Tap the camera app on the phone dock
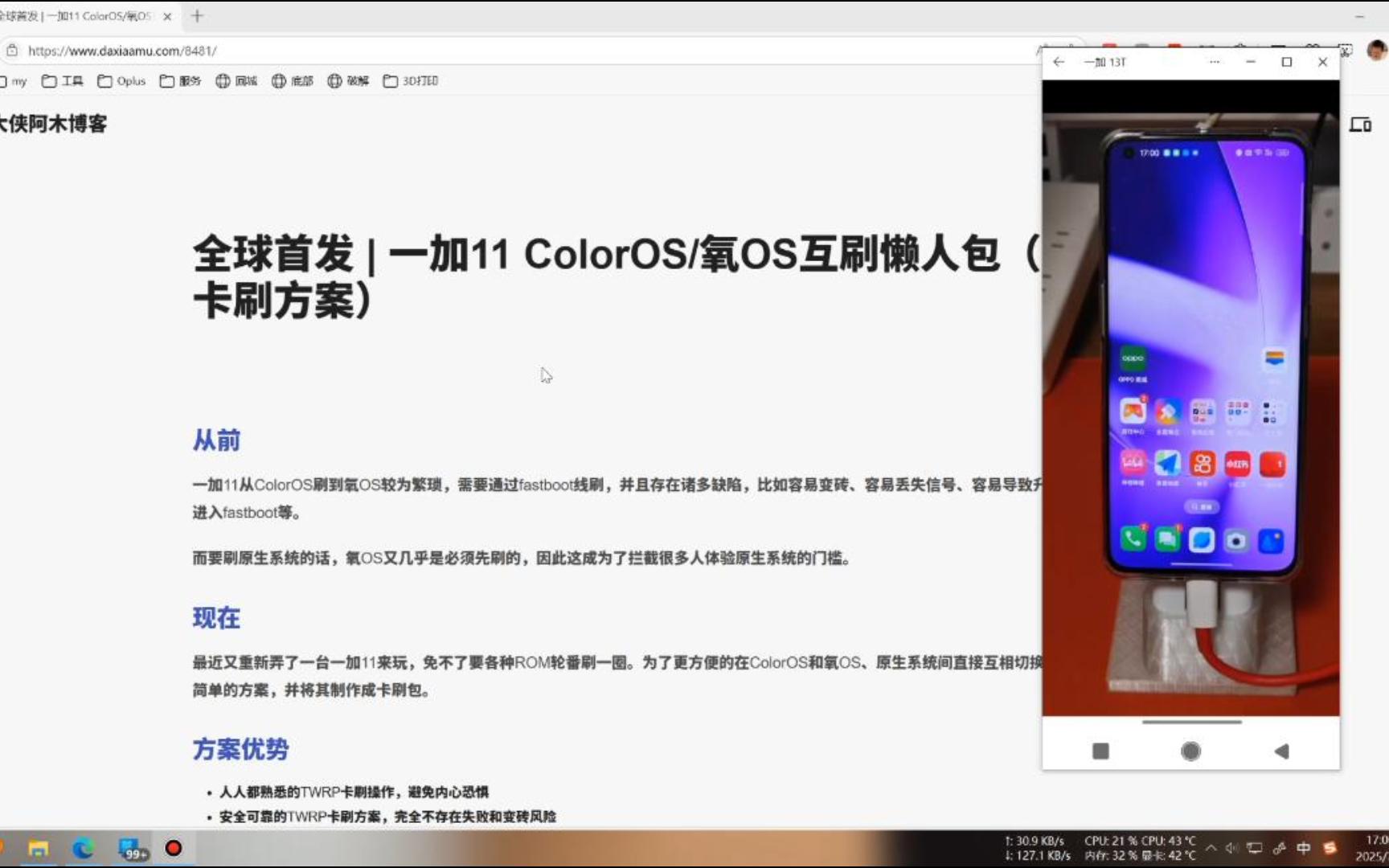Image resolution: width=1389 pixels, height=868 pixels. pos(1236,541)
